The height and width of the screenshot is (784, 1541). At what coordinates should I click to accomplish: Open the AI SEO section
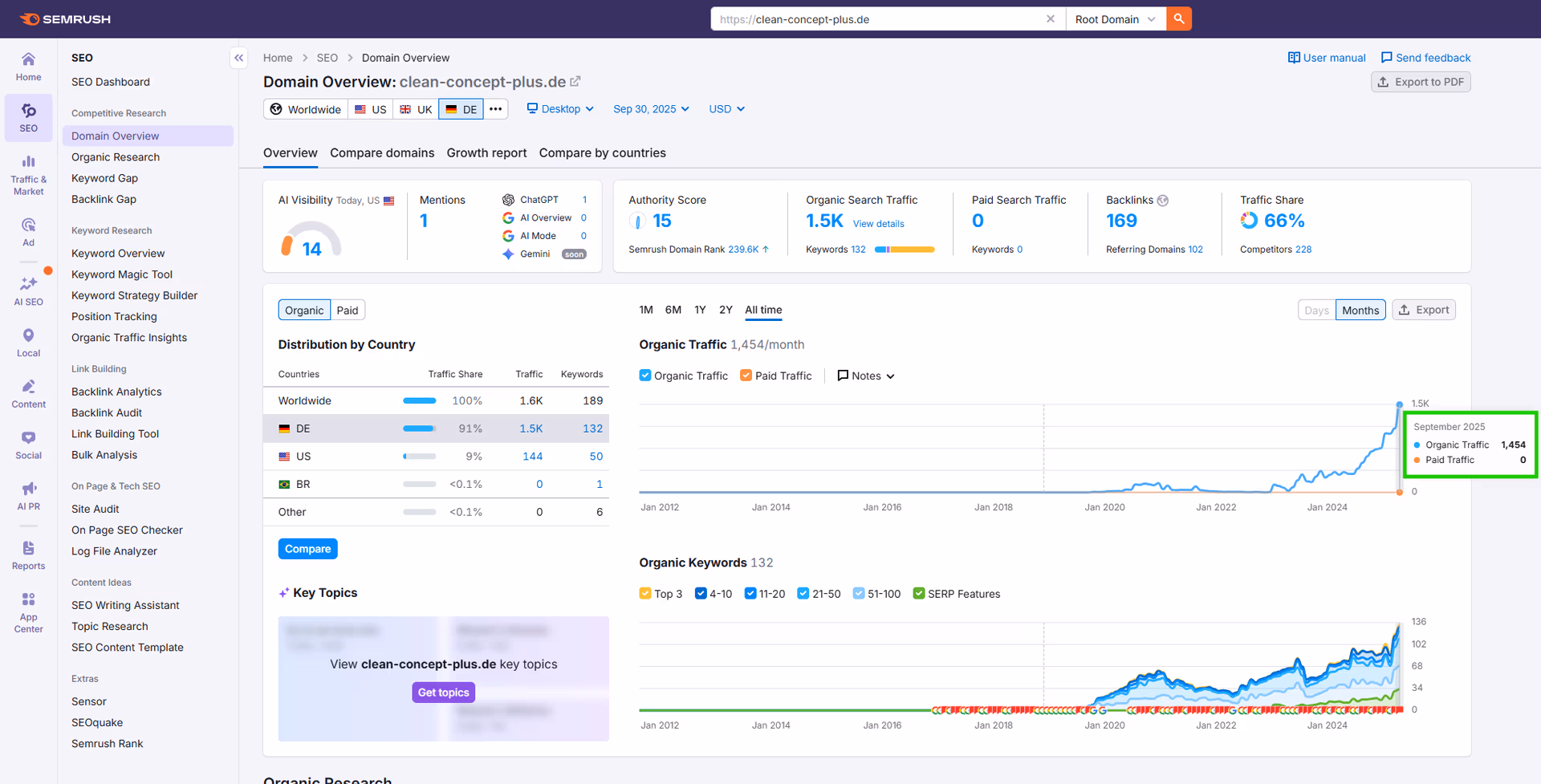tap(28, 290)
